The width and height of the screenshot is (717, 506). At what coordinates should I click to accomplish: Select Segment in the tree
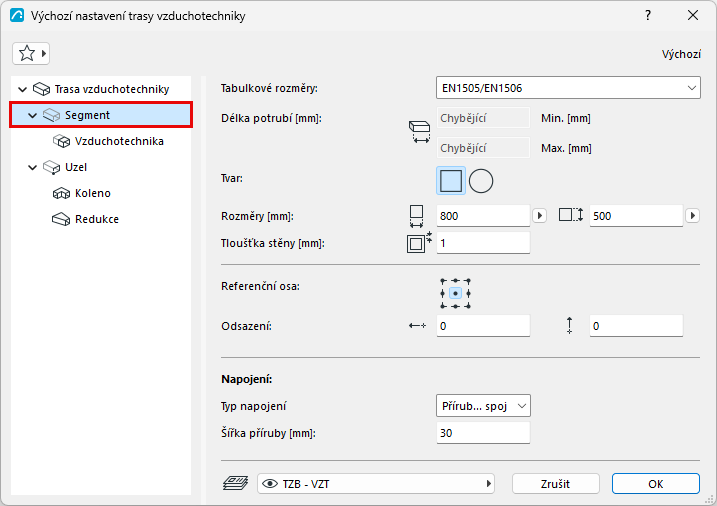pos(101,115)
